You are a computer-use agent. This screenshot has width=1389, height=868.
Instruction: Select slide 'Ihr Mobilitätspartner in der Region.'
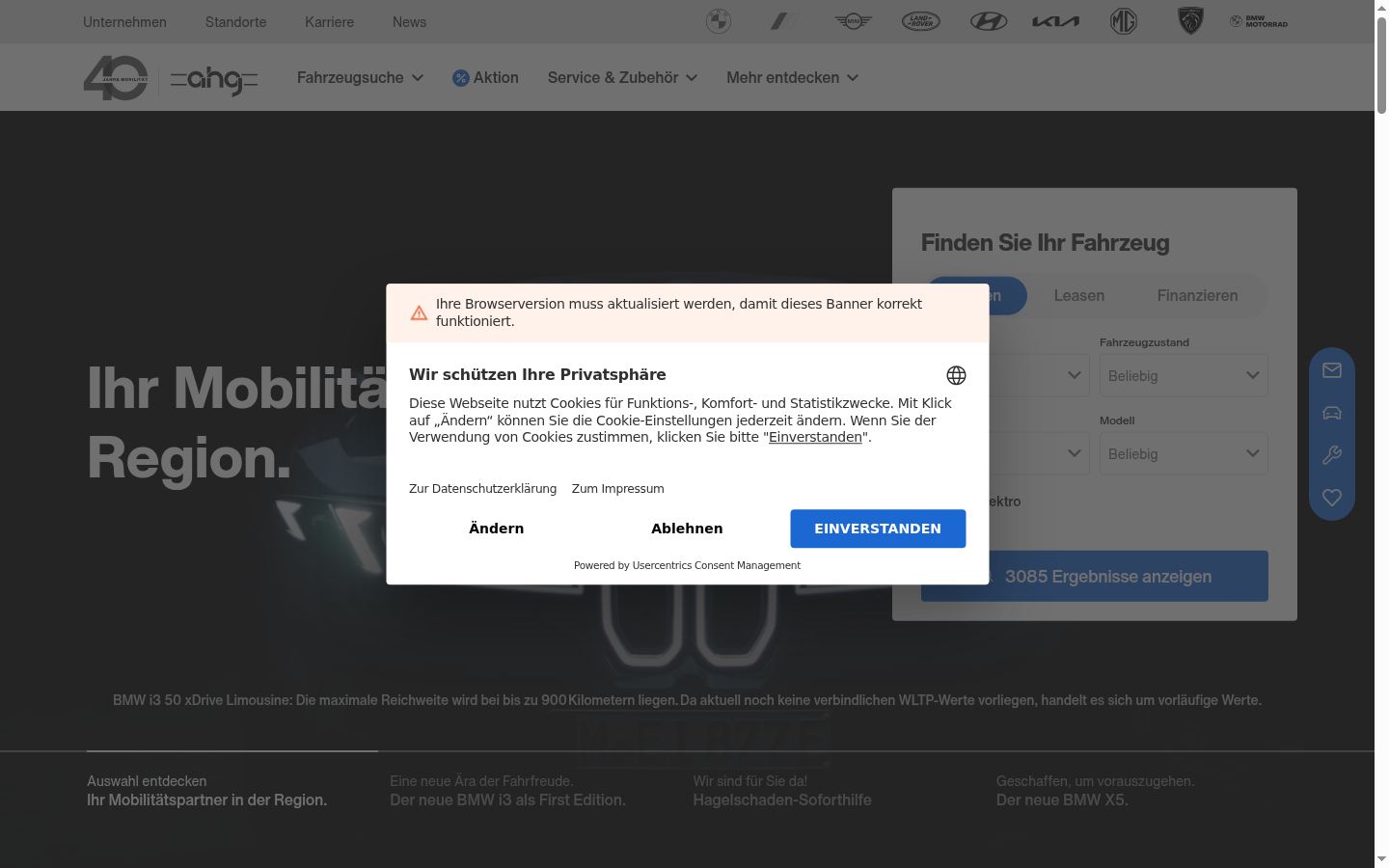tap(206, 791)
